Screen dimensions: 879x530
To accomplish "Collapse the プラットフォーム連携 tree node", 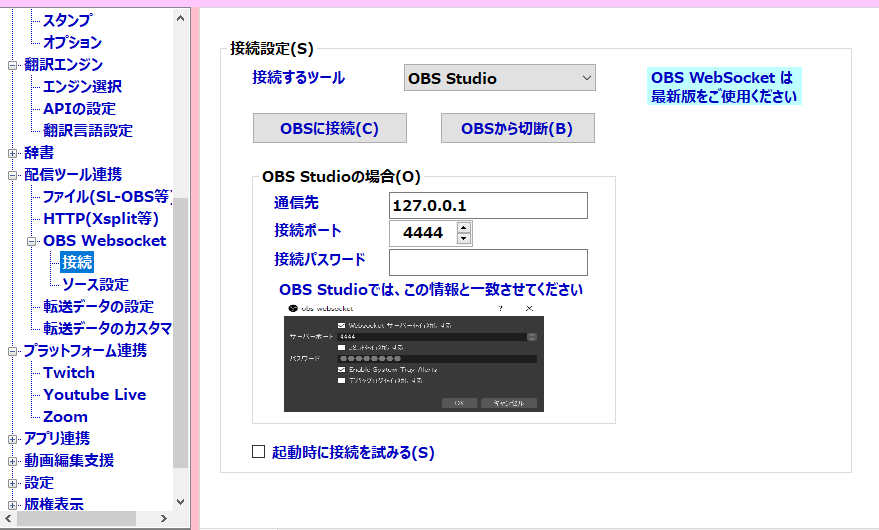I will point(12,351).
